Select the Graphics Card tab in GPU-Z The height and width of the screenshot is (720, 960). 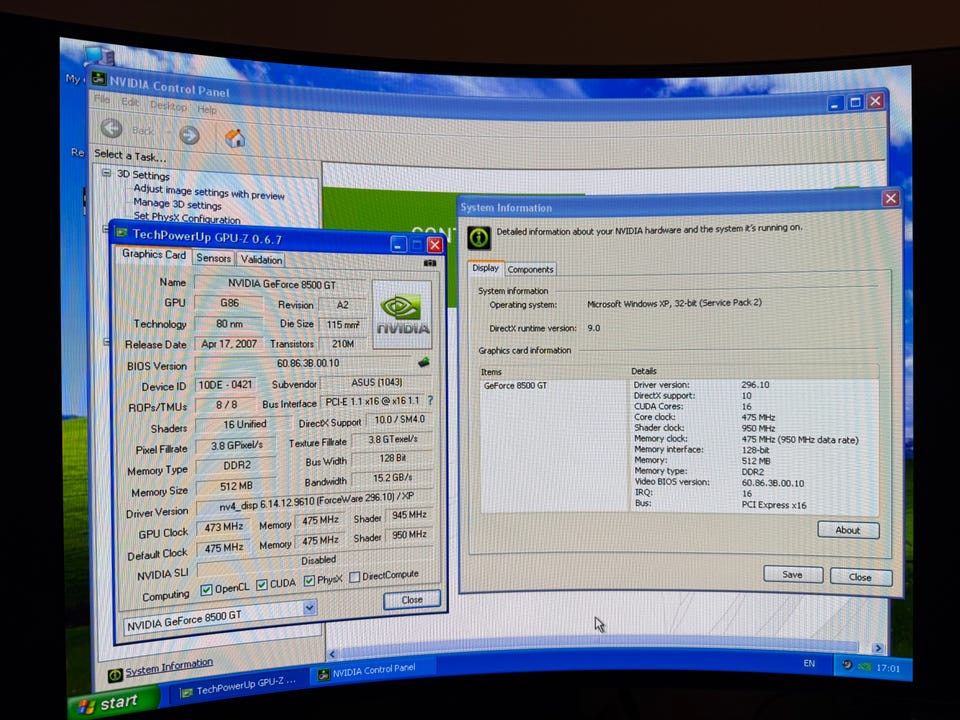(x=154, y=254)
